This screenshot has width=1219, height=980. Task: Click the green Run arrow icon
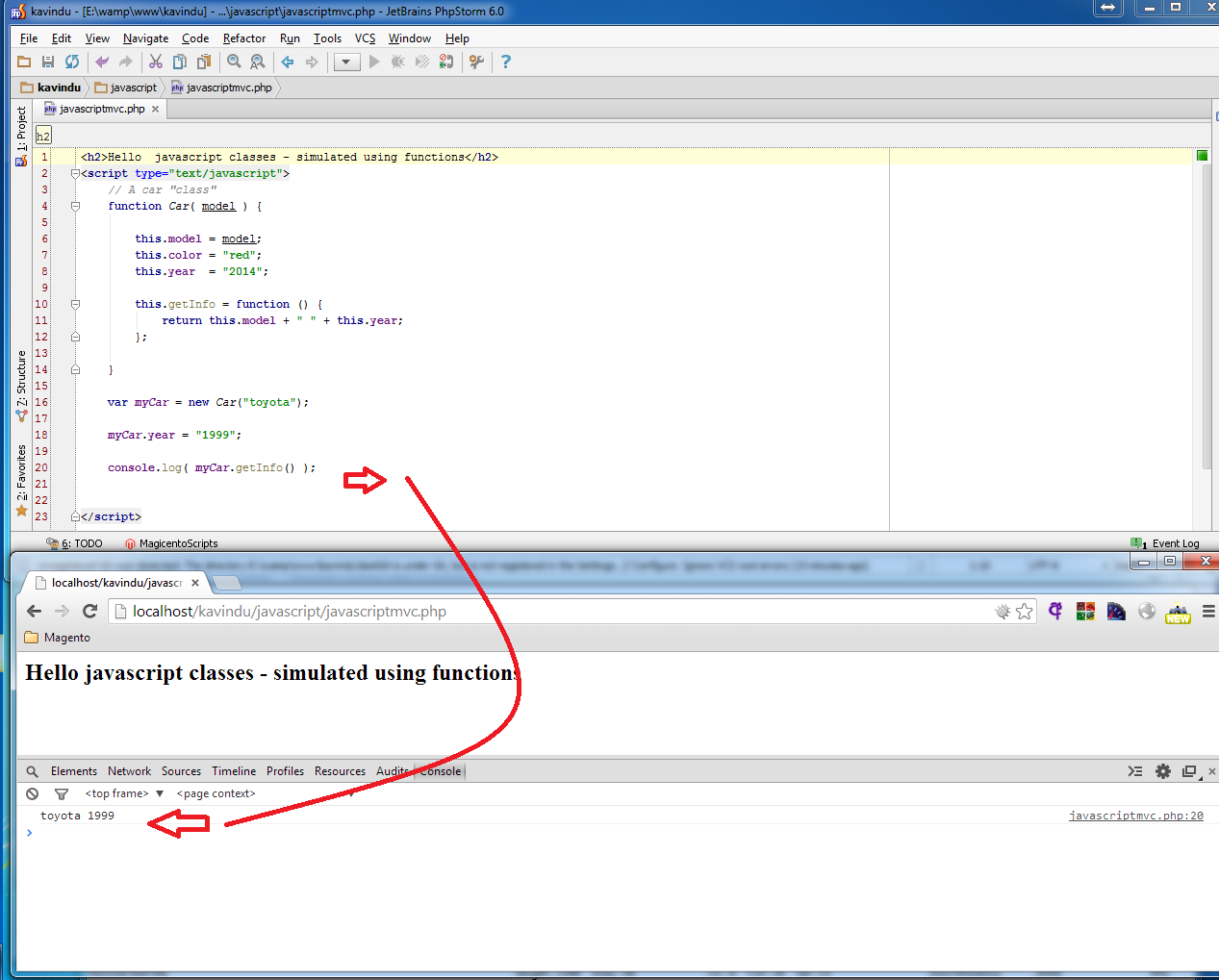tap(374, 62)
